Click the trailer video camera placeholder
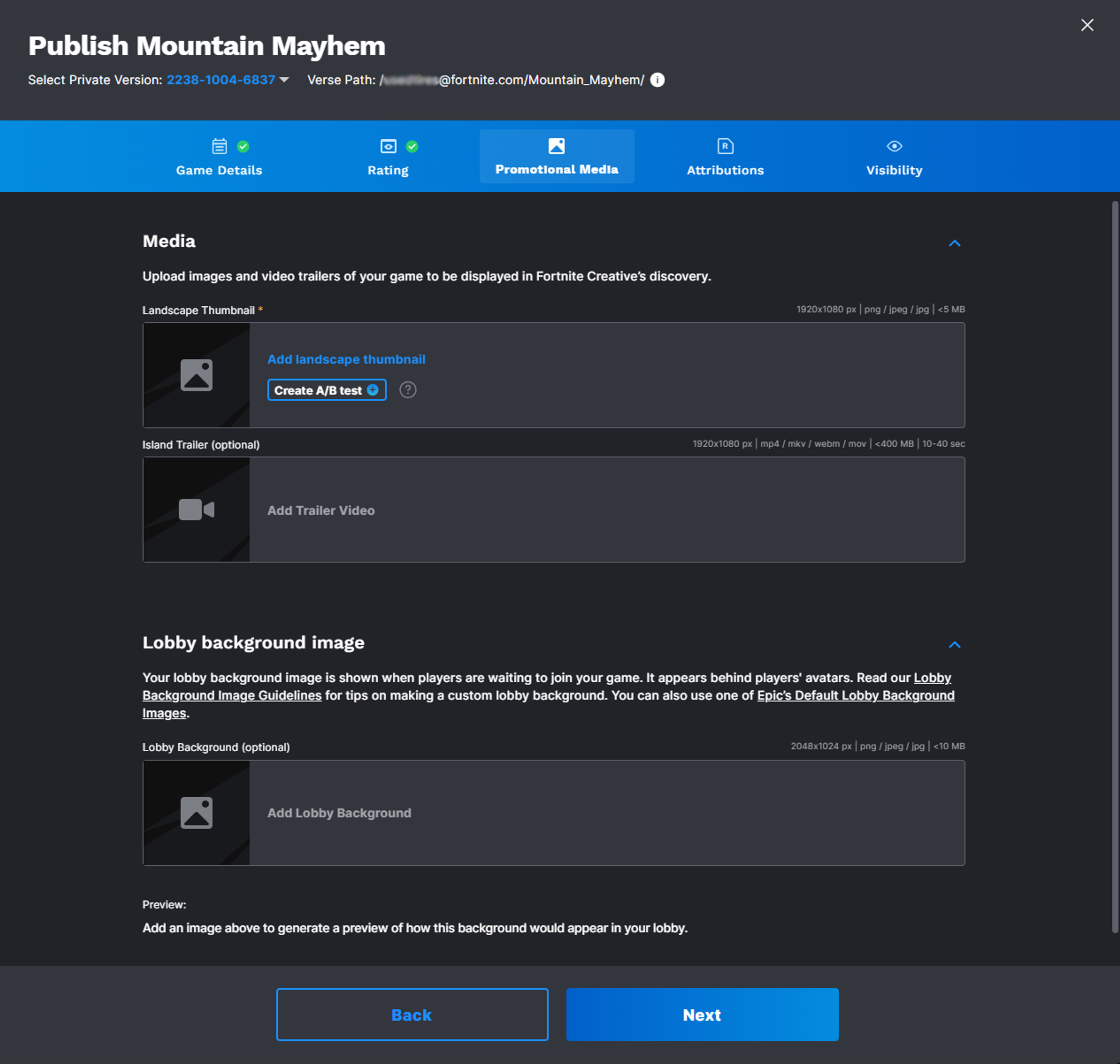Image resolution: width=1120 pixels, height=1064 pixels. [x=196, y=509]
